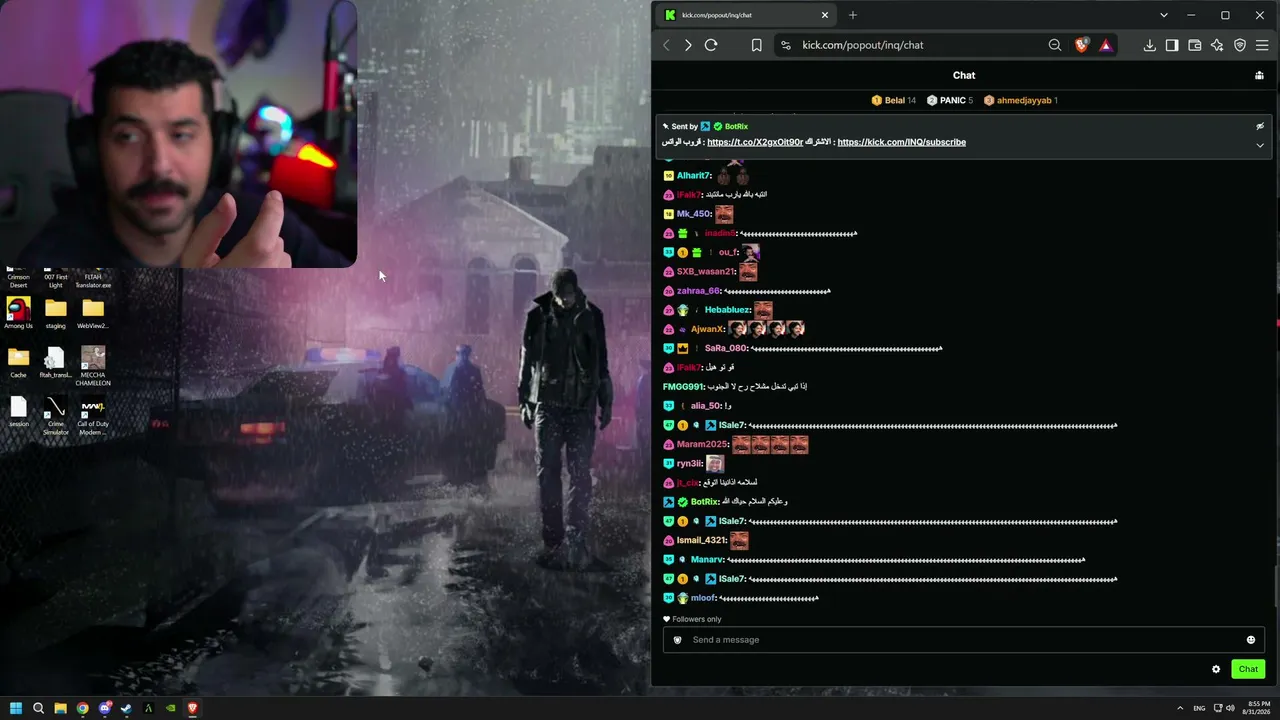Click username Maram2025 in chat

click(x=703, y=444)
